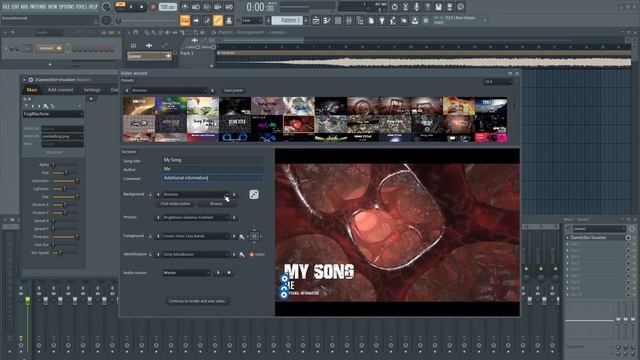
Task: Open the Line snap dropdown
Action: click(252, 20)
